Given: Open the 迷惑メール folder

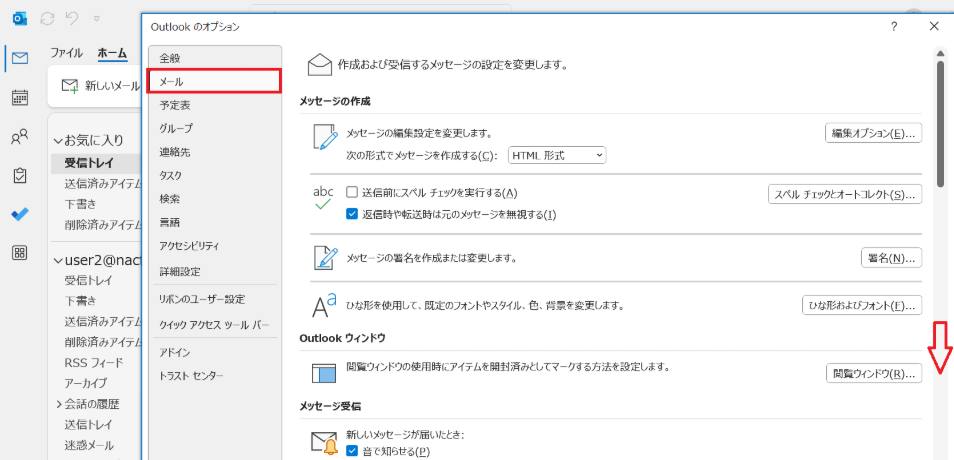Looking at the screenshot, I should pyautogui.click(x=88, y=445).
